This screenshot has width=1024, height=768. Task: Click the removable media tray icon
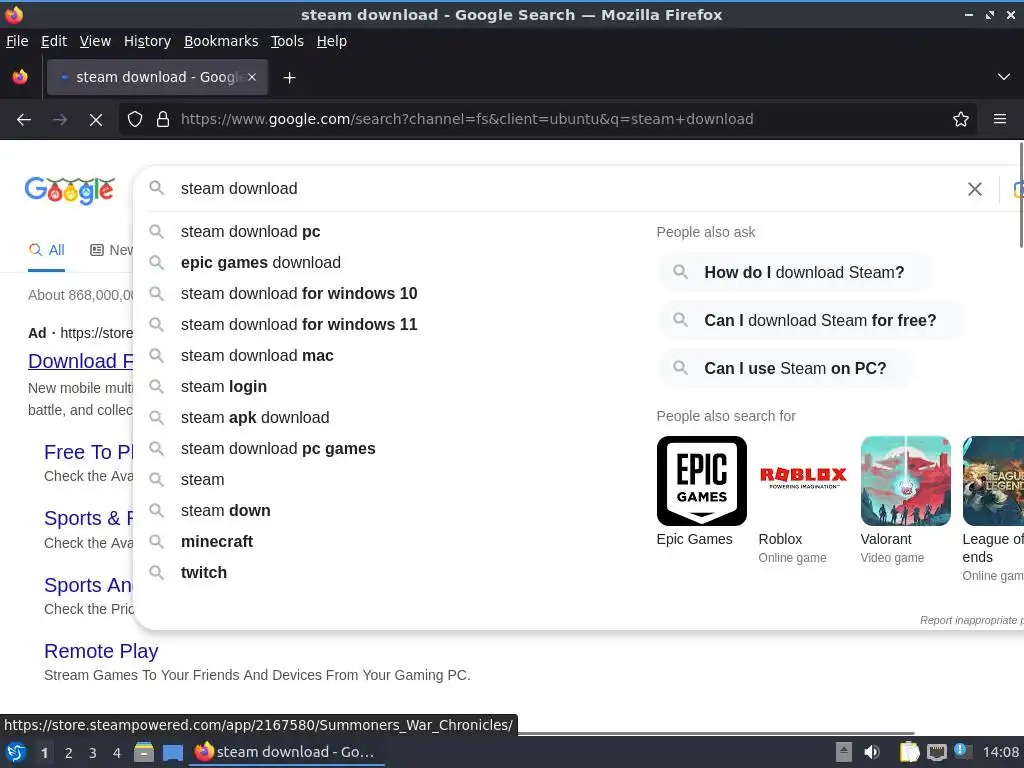[844, 752]
